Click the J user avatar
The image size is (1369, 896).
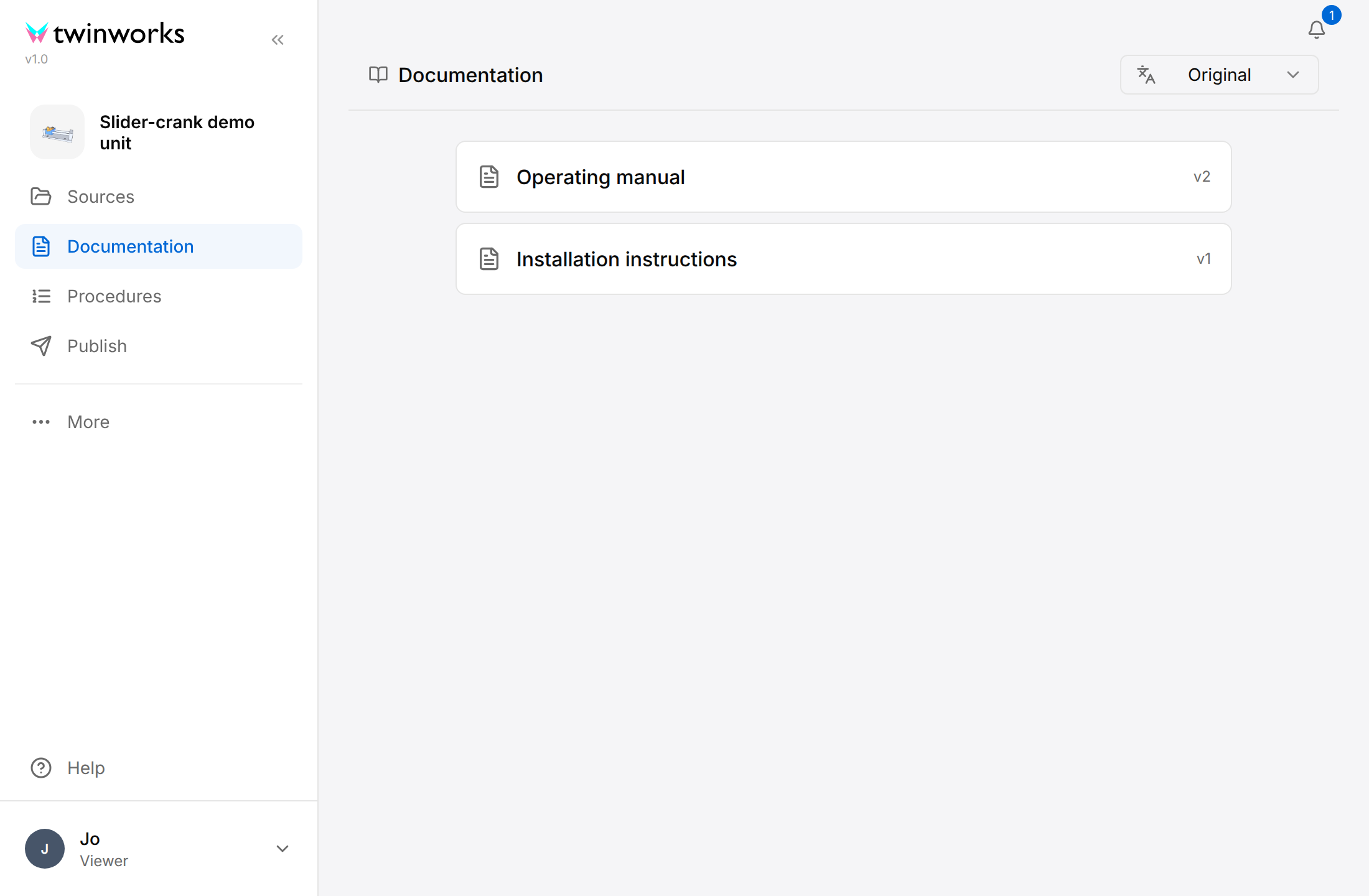click(45, 849)
